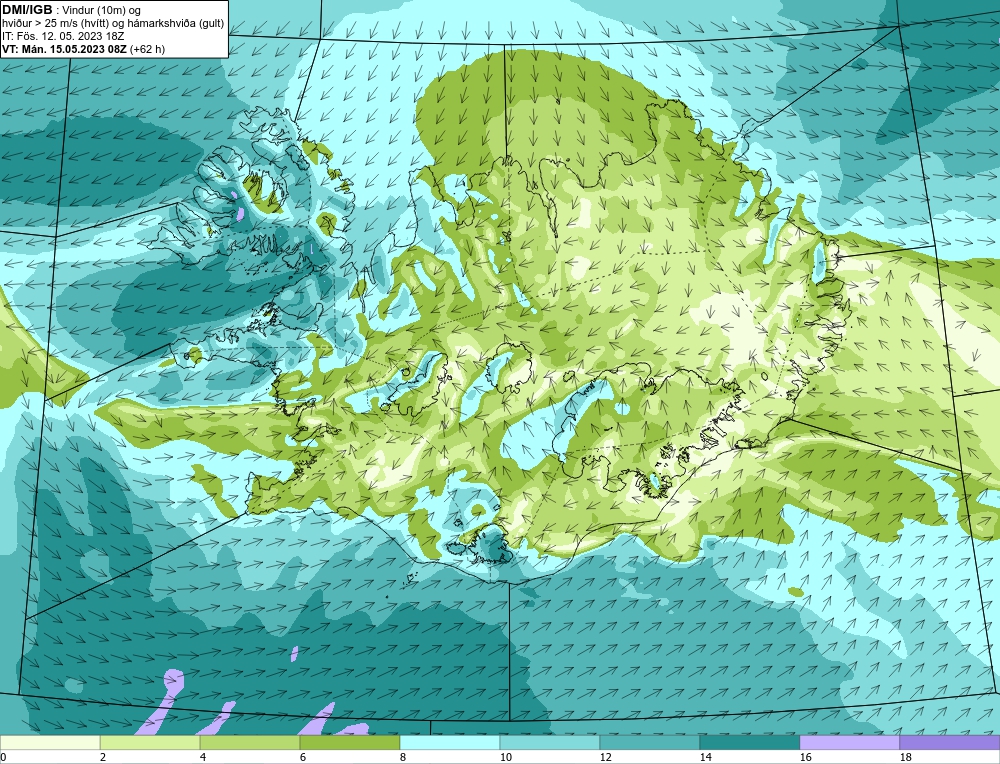Click the legend scale label 14
1000x764 pixels.
pos(705,758)
